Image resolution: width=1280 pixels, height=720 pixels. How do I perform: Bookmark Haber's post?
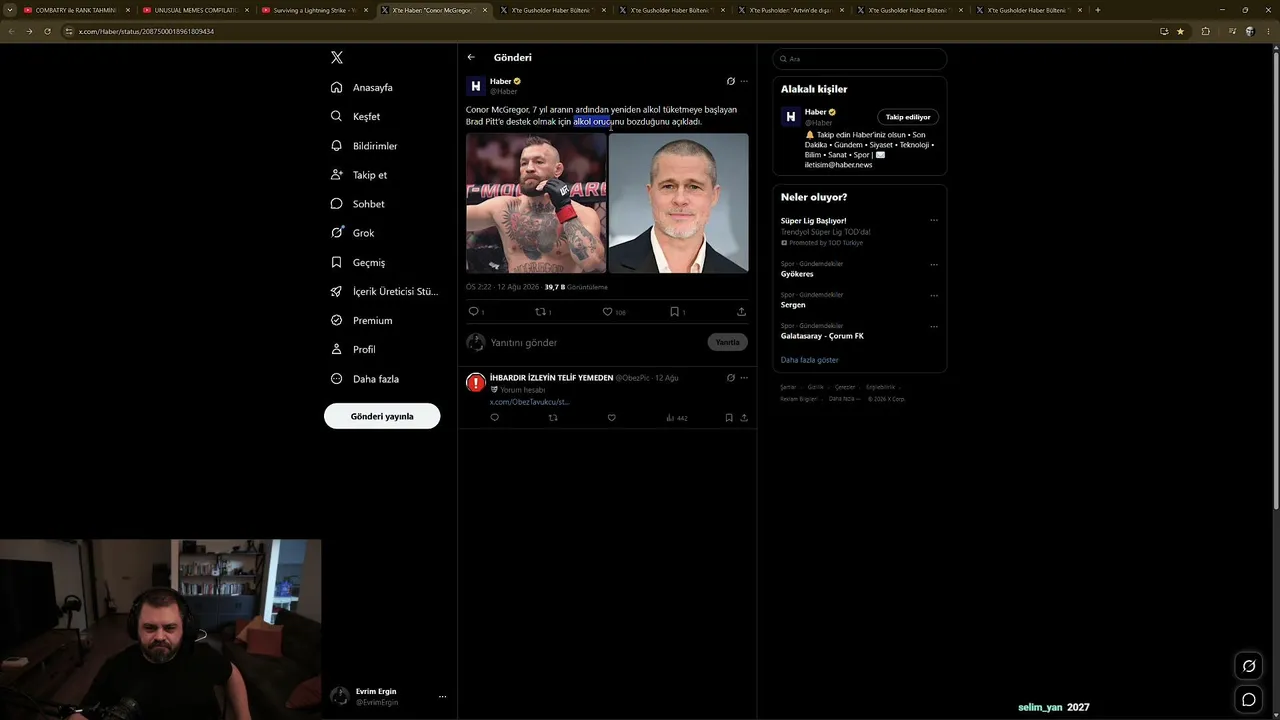(x=675, y=312)
